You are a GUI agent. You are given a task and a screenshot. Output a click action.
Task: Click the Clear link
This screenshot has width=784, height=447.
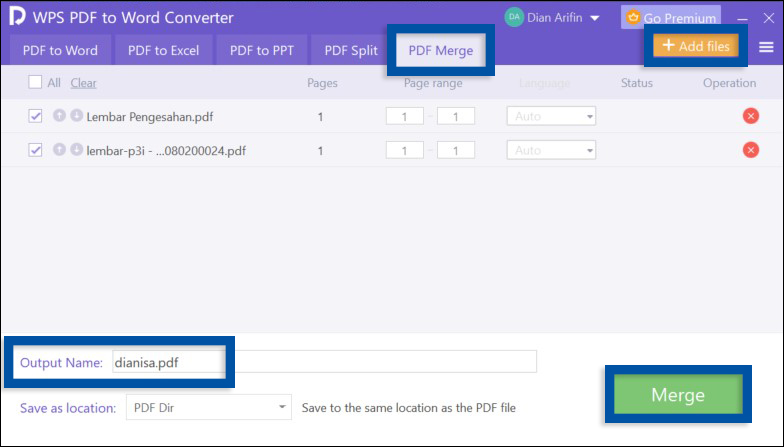click(x=83, y=83)
